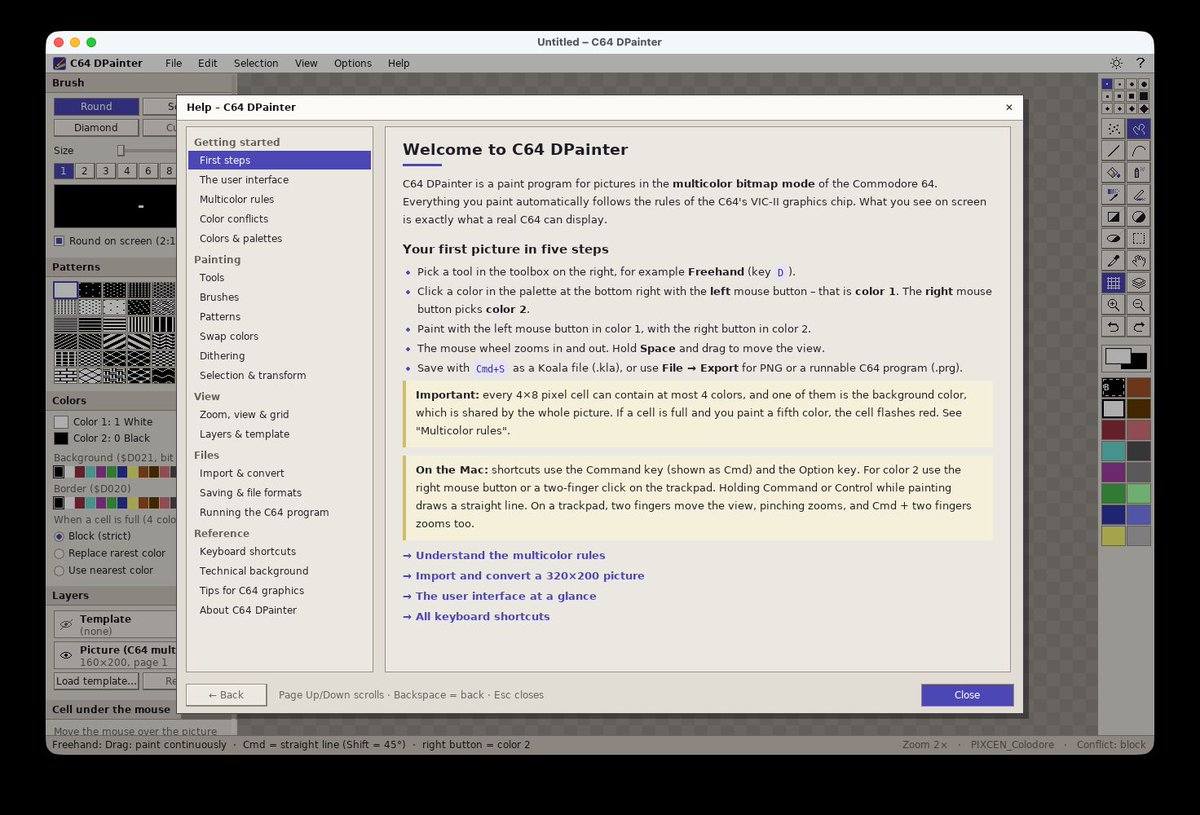The image size is (1200, 815).
Task: Open the Options menu
Action: click(353, 63)
